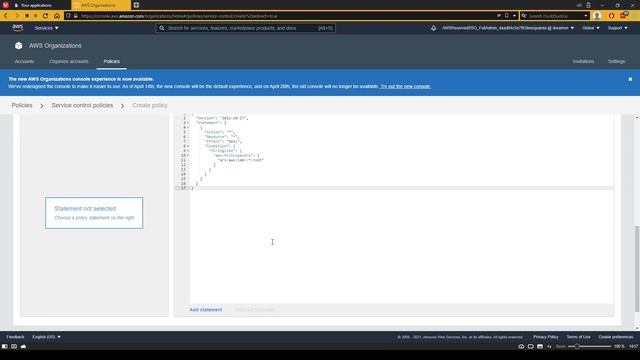The image size is (640, 360).
Task: Click the capture page camera icon
Action: click(521, 346)
